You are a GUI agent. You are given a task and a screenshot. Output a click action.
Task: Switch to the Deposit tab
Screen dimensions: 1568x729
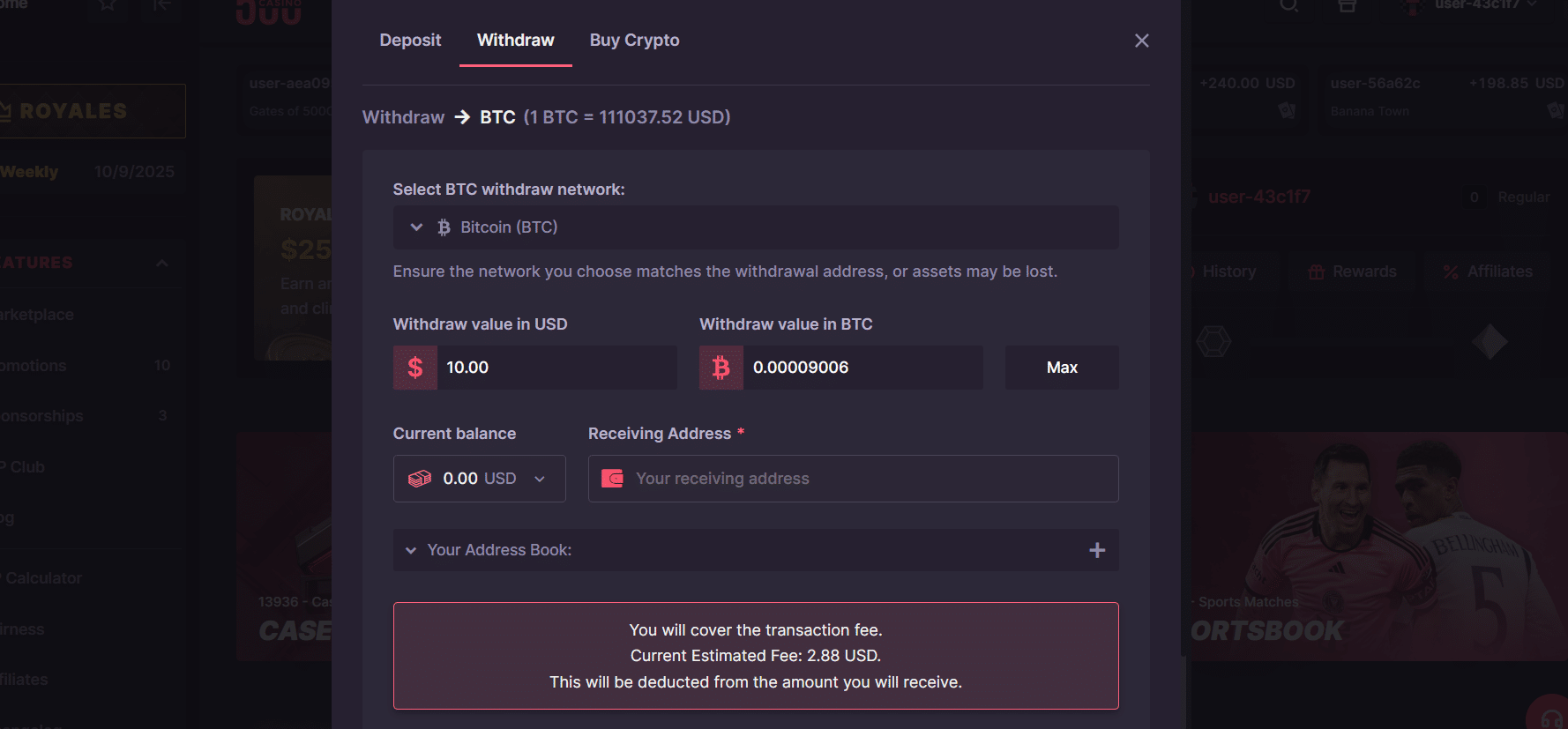[410, 41]
